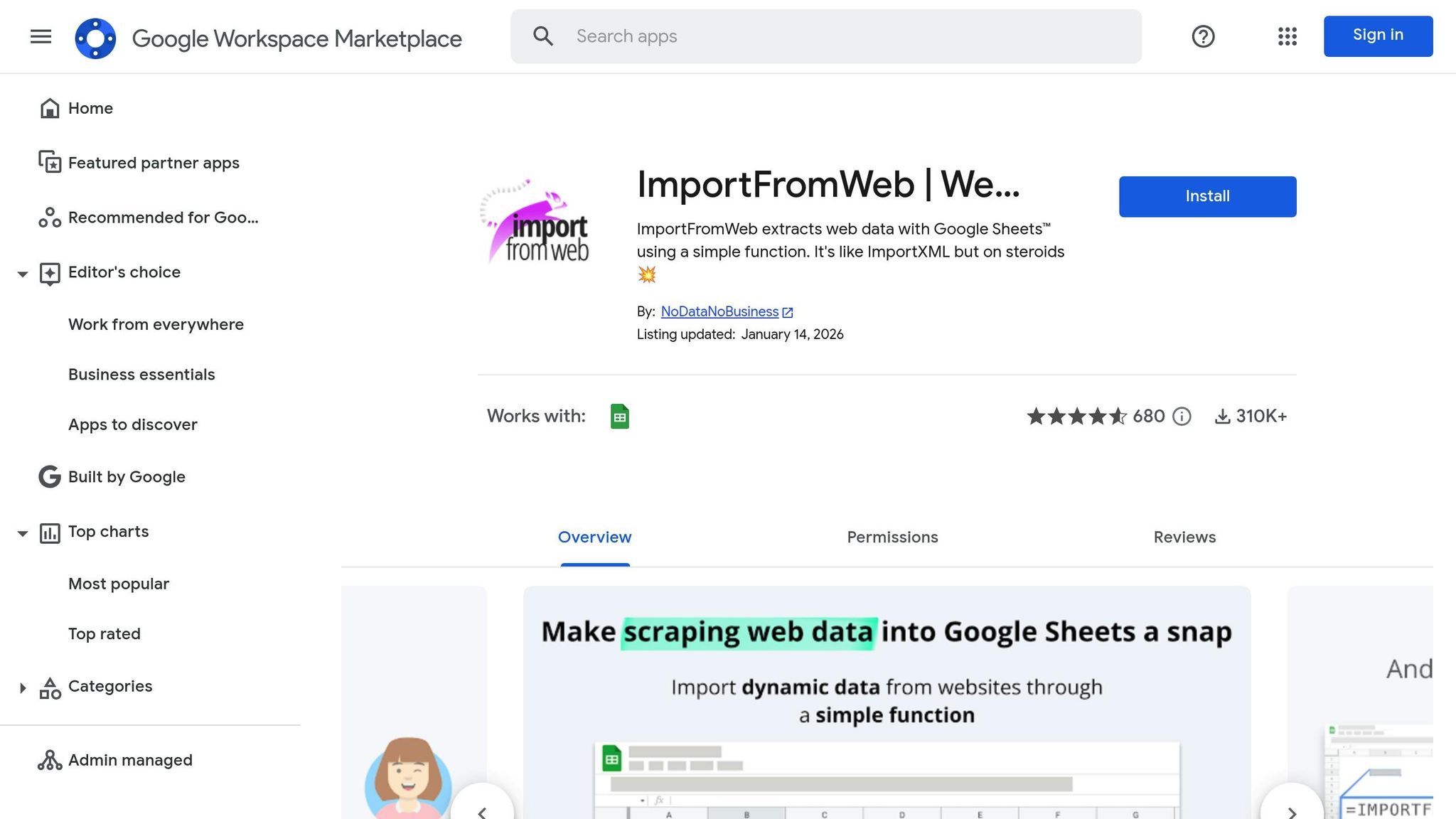This screenshot has width=1456, height=819.
Task: Collapse the Editor's choice section
Action: pos(22,273)
